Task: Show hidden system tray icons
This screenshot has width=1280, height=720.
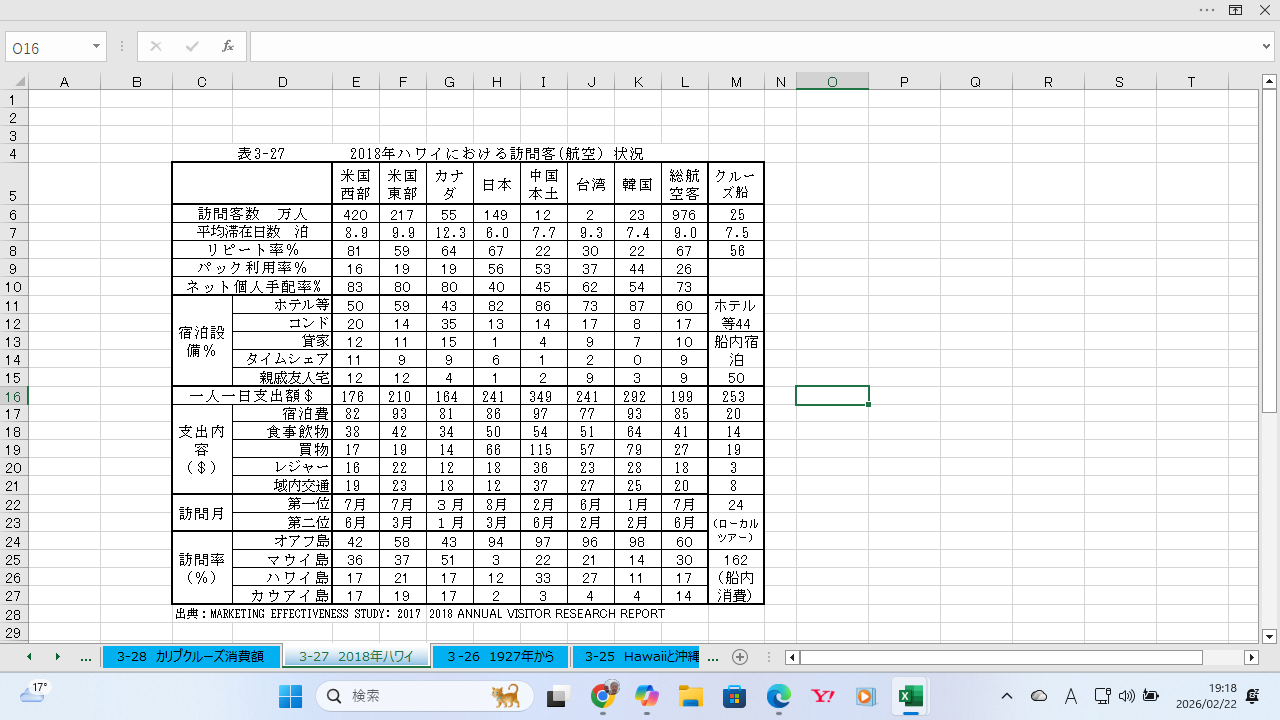Action: (1007, 696)
